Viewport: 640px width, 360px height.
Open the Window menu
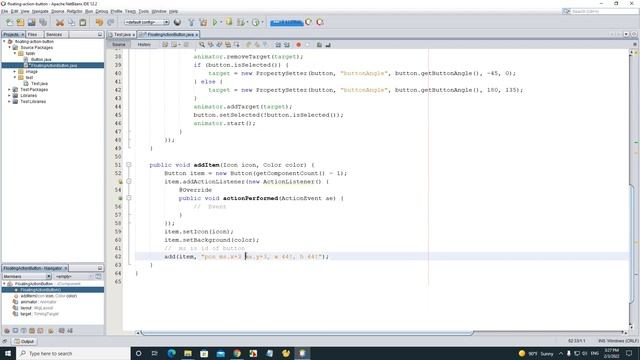pyautogui.click(x=159, y=11)
